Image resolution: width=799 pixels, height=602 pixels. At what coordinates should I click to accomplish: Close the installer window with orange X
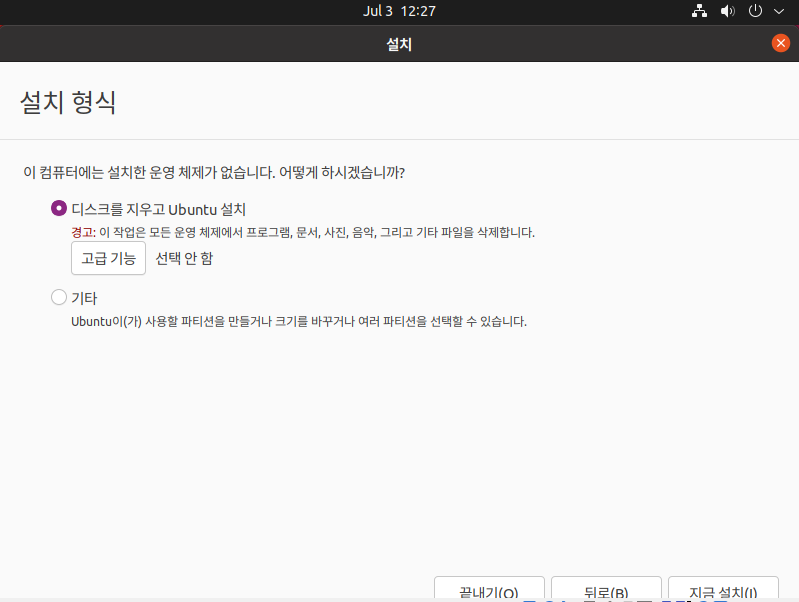point(781,43)
